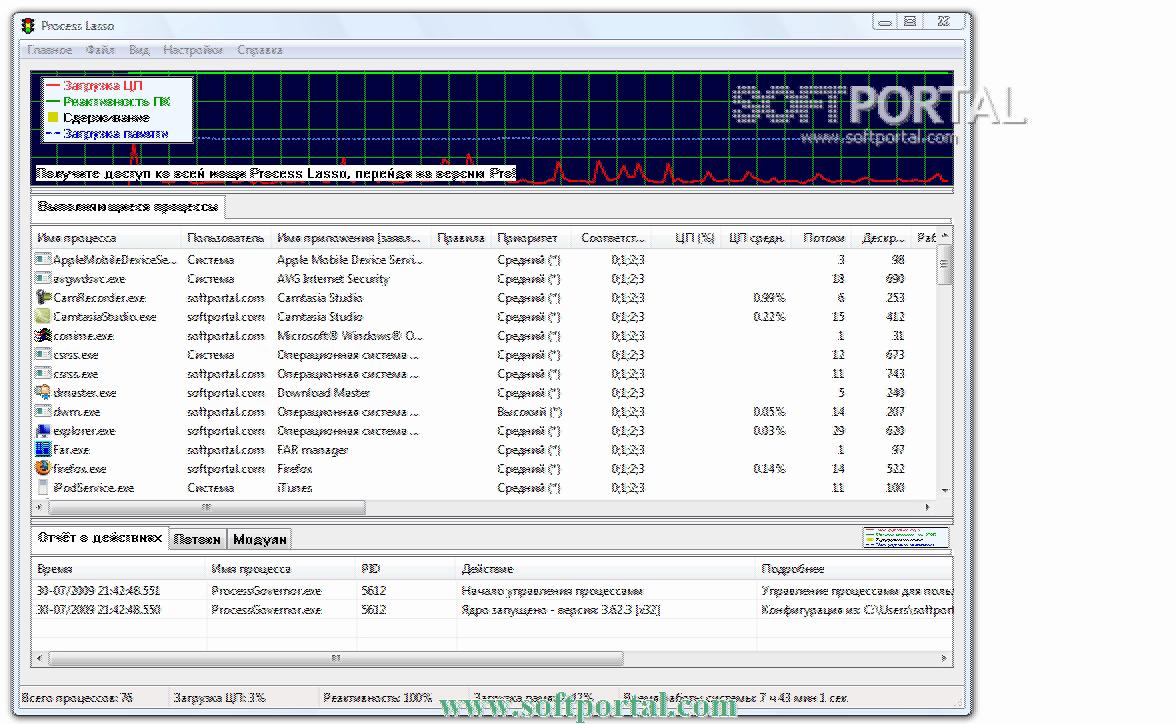Click the avgwdsvc.exe process icon
The image size is (1176, 724).
click(43, 278)
